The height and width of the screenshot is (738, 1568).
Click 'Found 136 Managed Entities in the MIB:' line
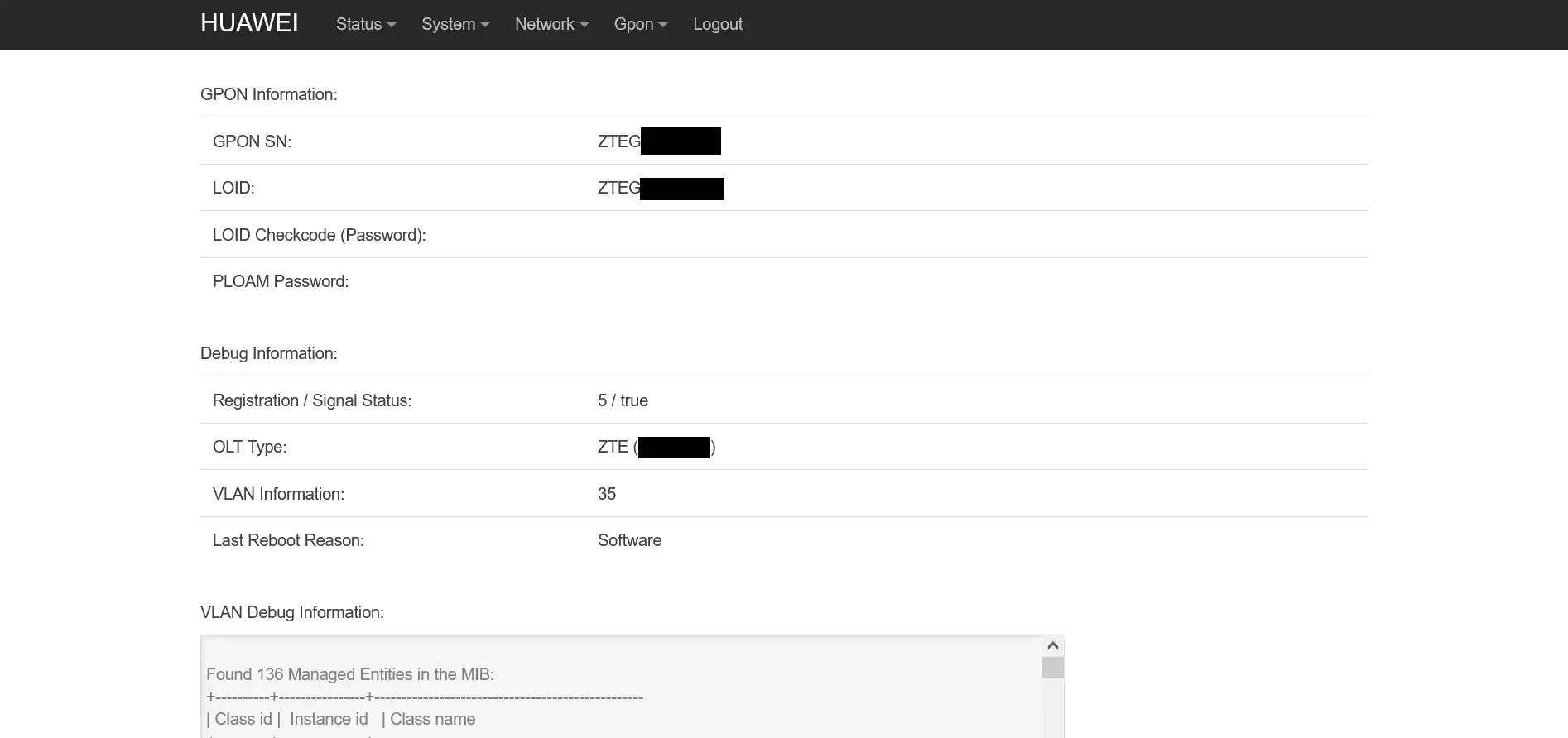click(x=350, y=674)
